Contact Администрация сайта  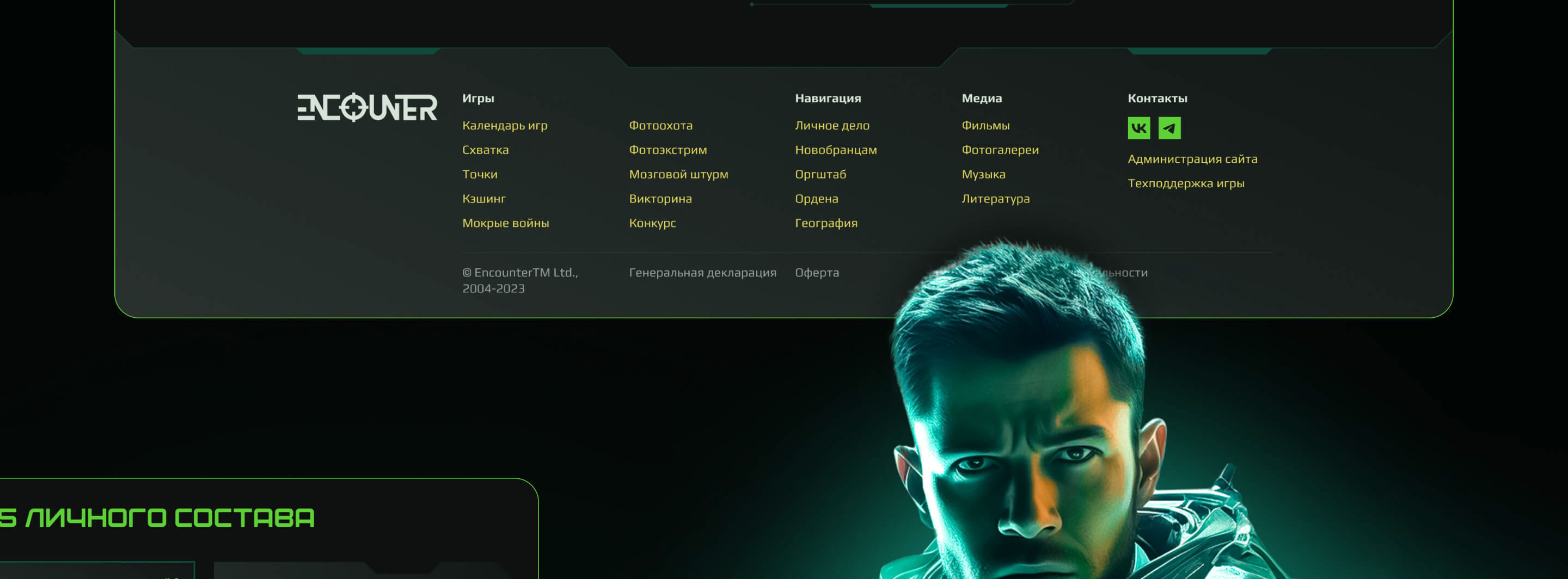point(1192,159)
